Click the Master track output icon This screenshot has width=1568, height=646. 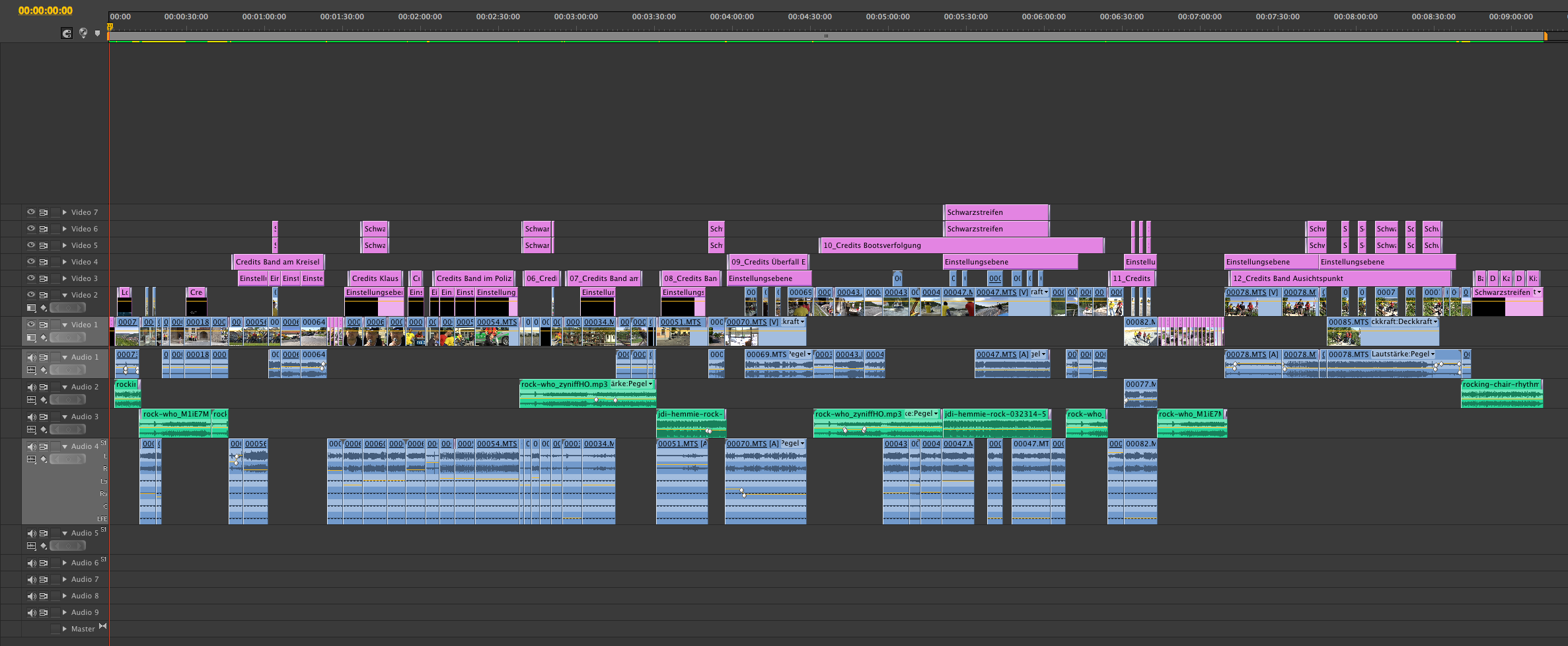pyautogui.click(x=102, y=626)
